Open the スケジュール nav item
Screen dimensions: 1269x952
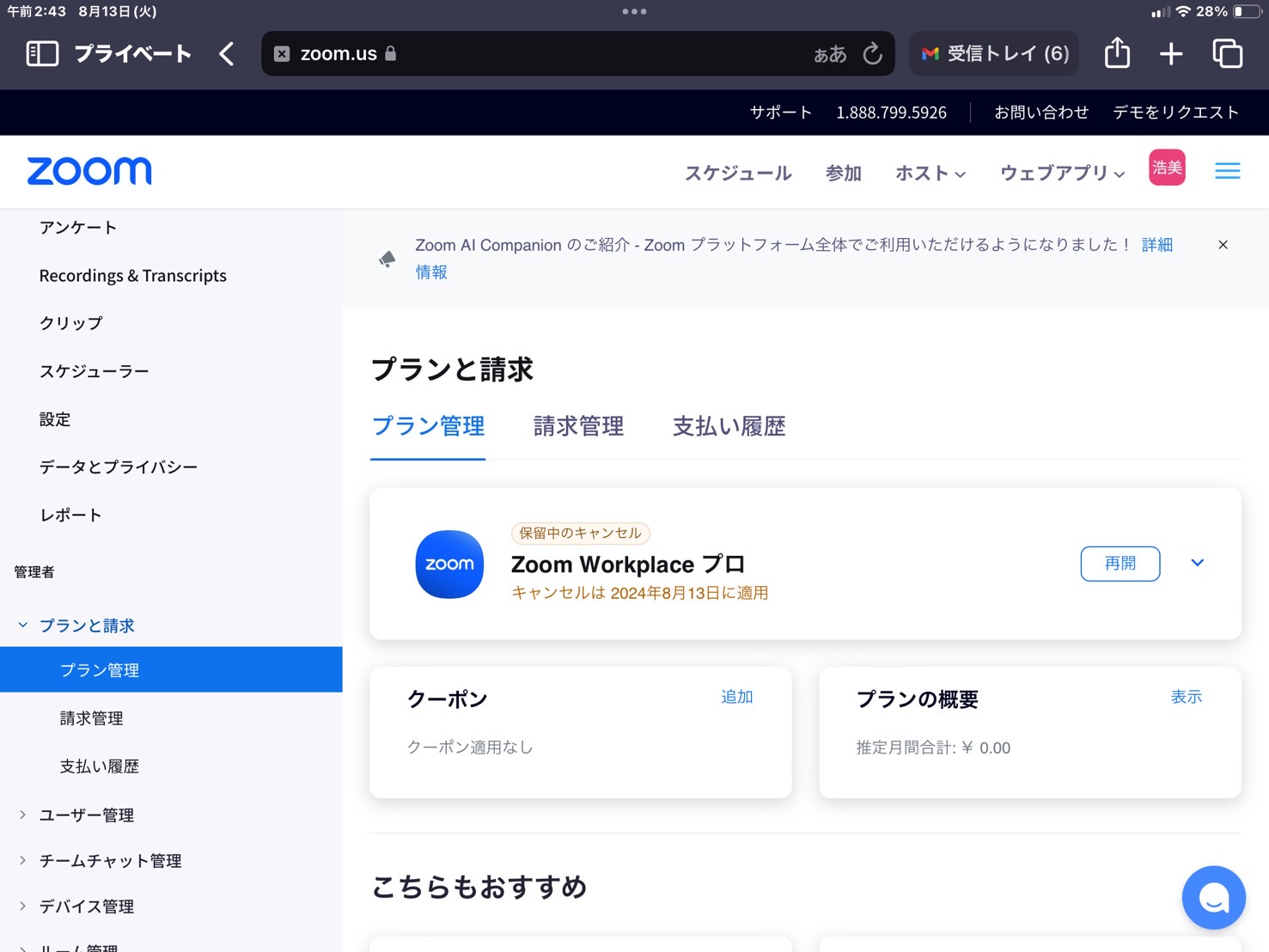[738, 173]
